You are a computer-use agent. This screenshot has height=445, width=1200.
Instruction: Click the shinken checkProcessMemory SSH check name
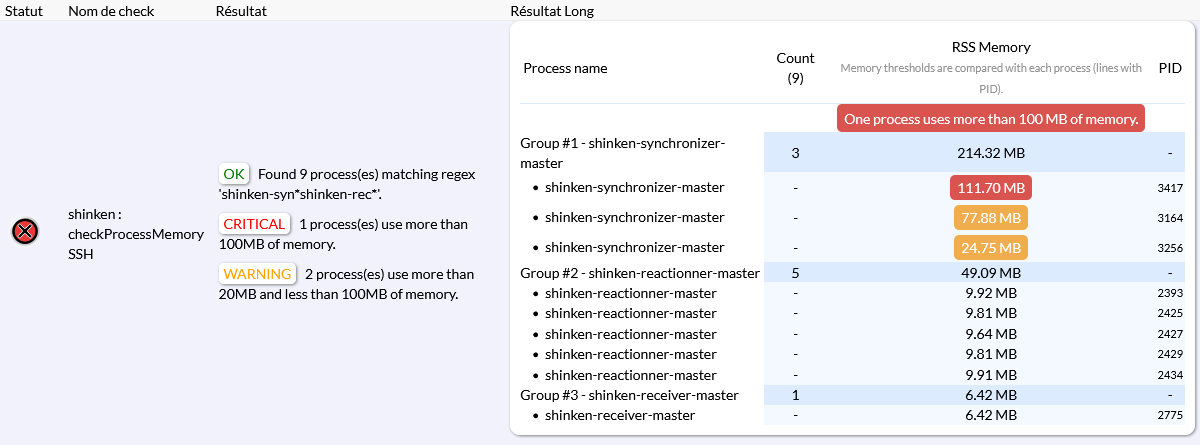click(x=135, y=234)
